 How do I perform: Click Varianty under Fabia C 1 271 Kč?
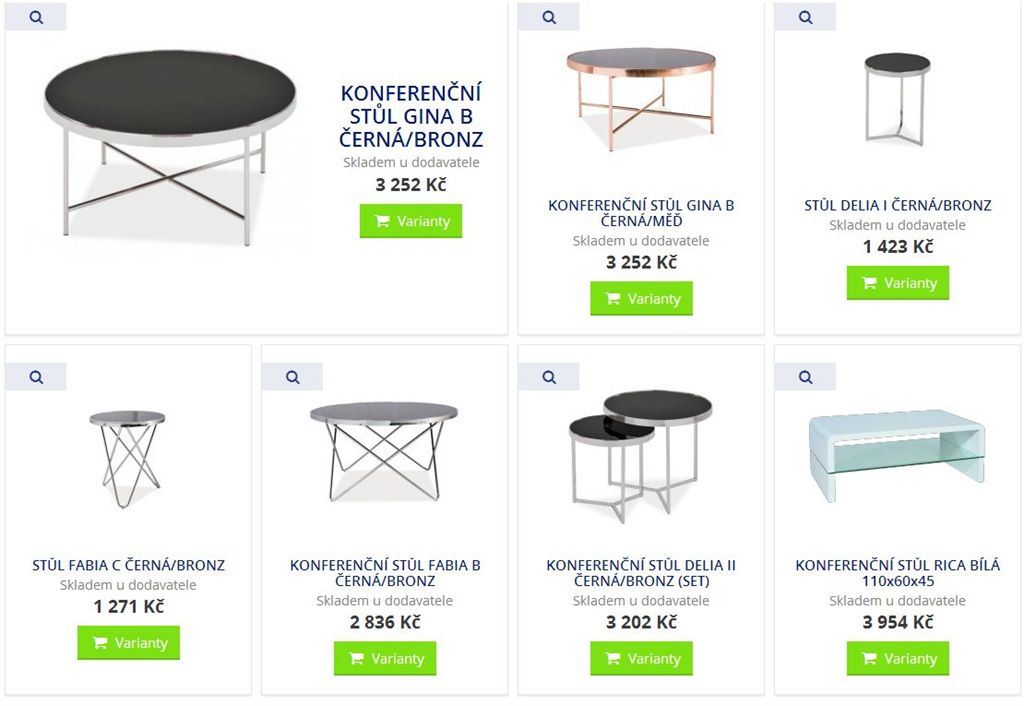[129, 643]
